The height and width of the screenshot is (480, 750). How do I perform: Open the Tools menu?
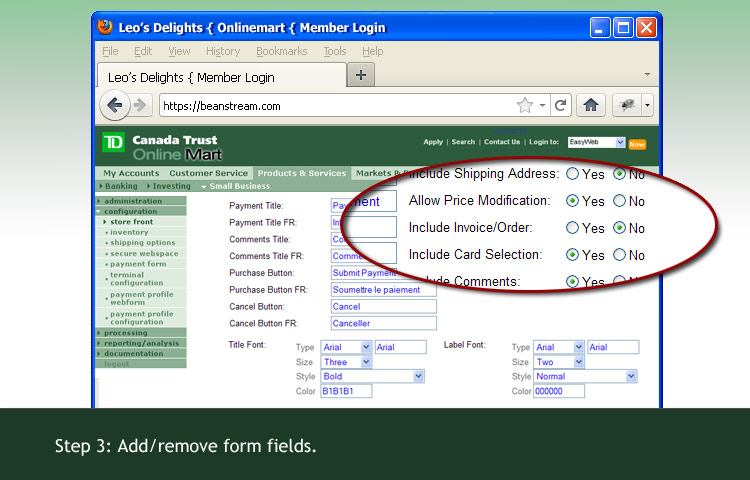(335, 51)
